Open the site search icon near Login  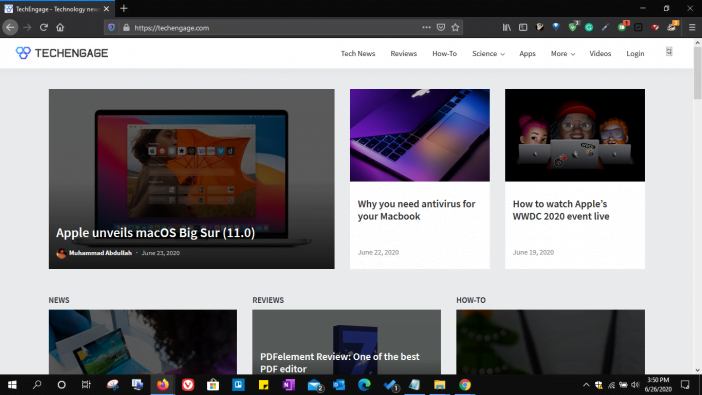click(669, 52)
